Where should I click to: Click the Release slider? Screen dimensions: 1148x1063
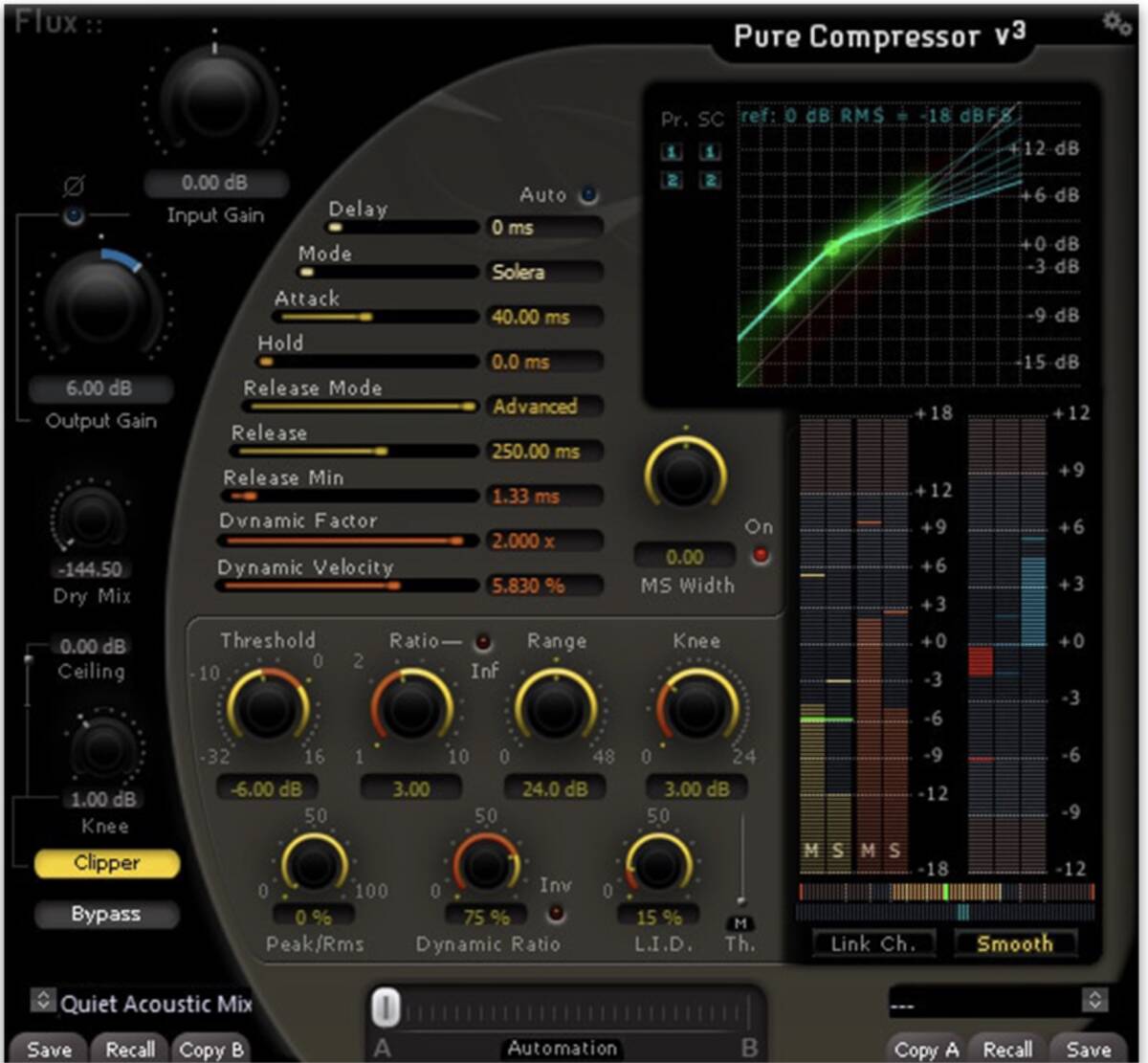354,451
